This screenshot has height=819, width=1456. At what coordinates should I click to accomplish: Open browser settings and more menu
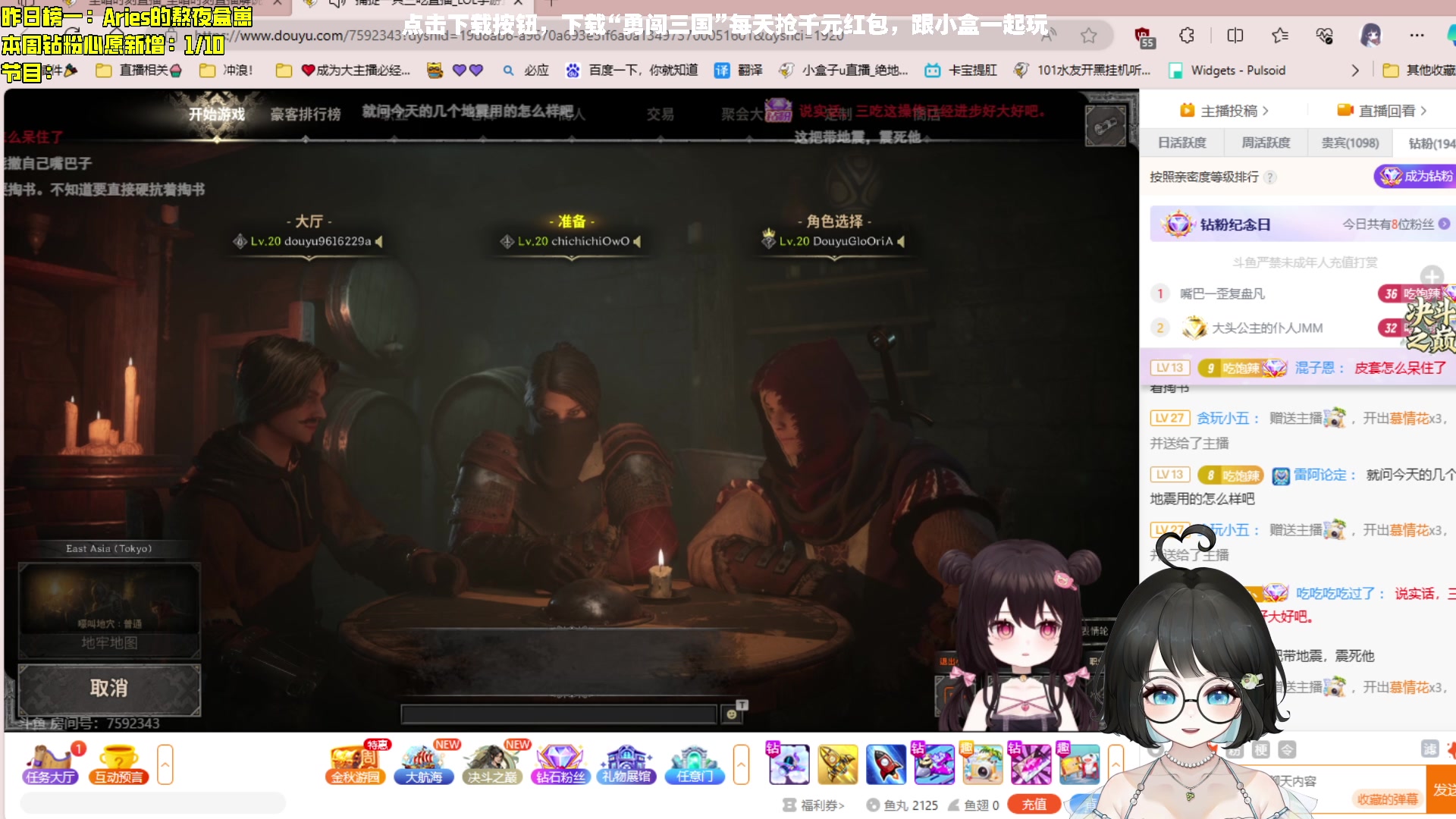pos(1417,36)
